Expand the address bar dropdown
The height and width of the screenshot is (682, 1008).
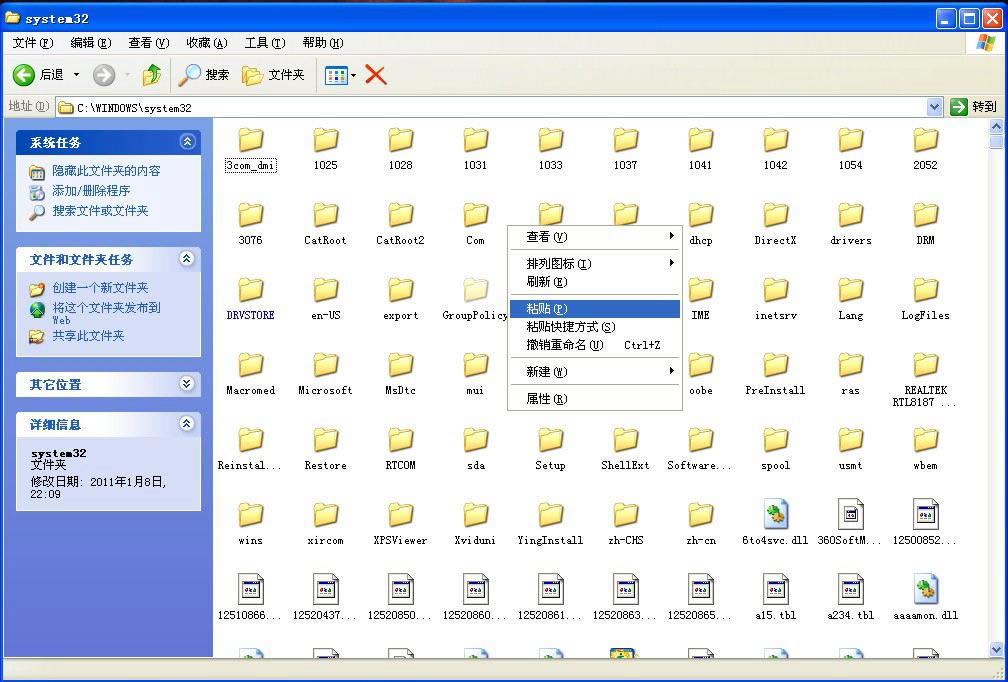935,107
